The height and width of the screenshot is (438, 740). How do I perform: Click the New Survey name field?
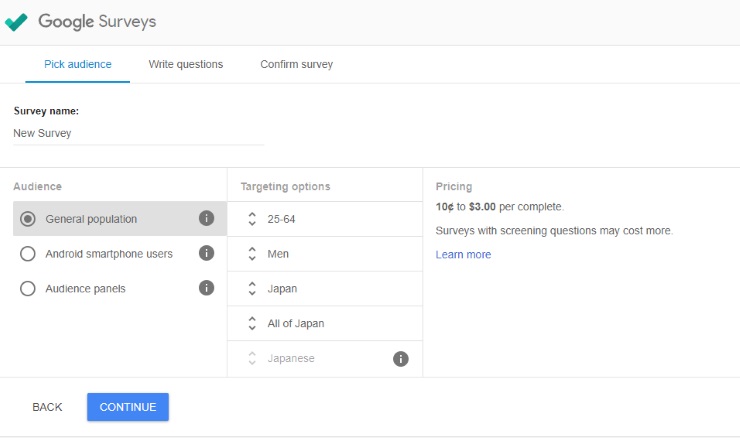click(x=138, y=134)
